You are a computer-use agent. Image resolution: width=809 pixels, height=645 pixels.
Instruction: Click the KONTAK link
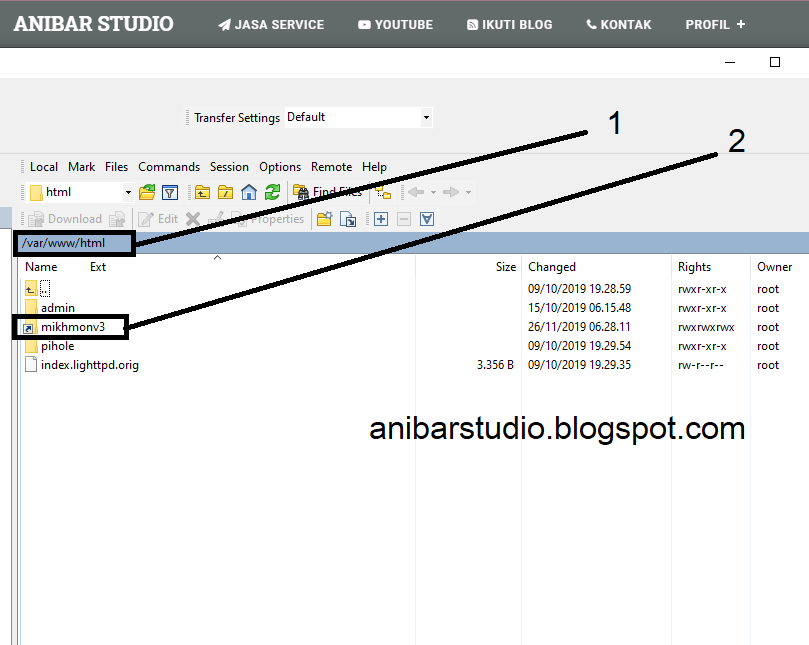click(619, 24)
